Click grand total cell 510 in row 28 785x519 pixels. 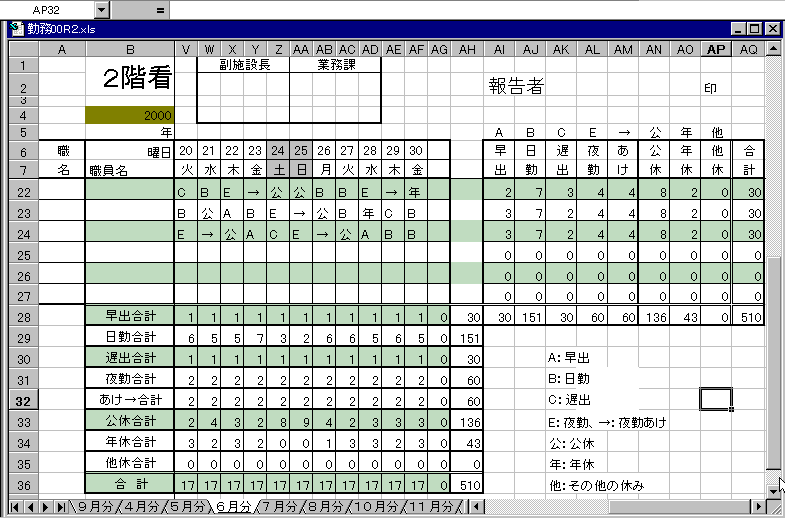click(x=747, y=316)
